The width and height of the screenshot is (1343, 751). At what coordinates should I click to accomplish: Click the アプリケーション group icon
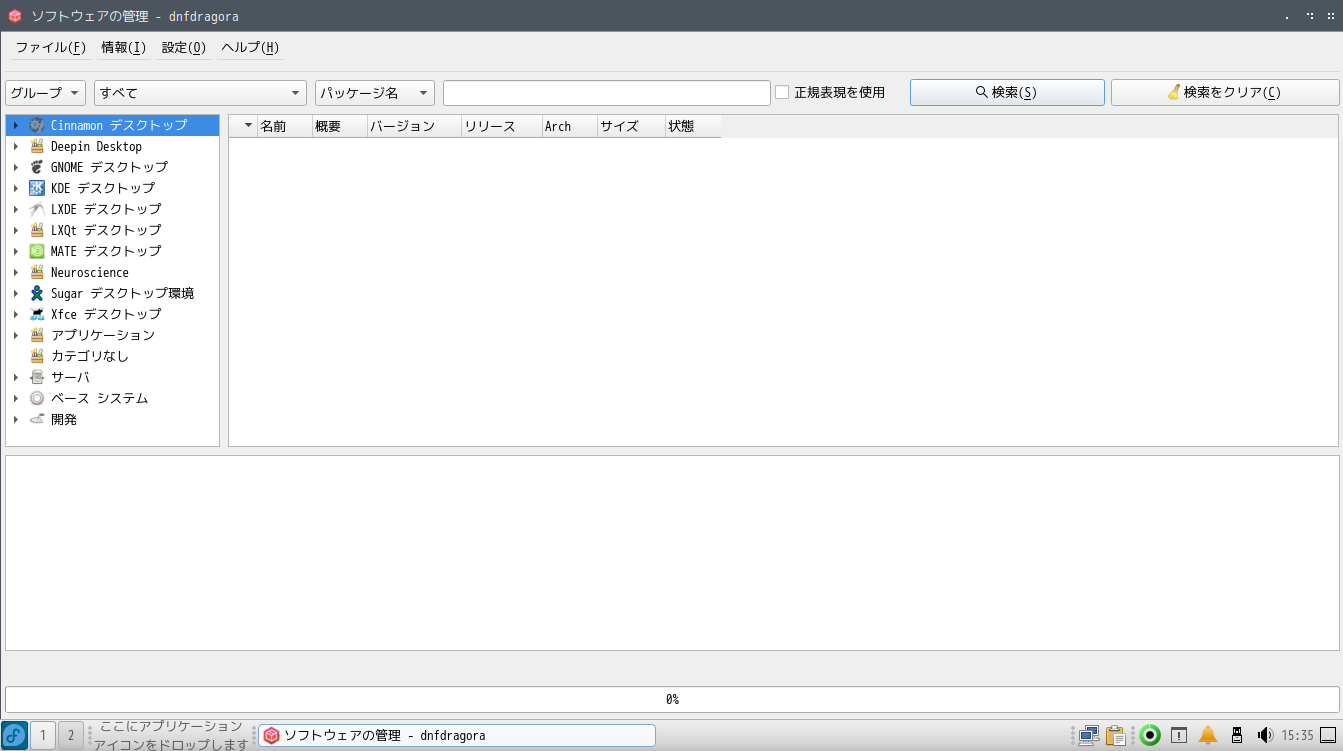pyautogui.click(x=37, y=335)
